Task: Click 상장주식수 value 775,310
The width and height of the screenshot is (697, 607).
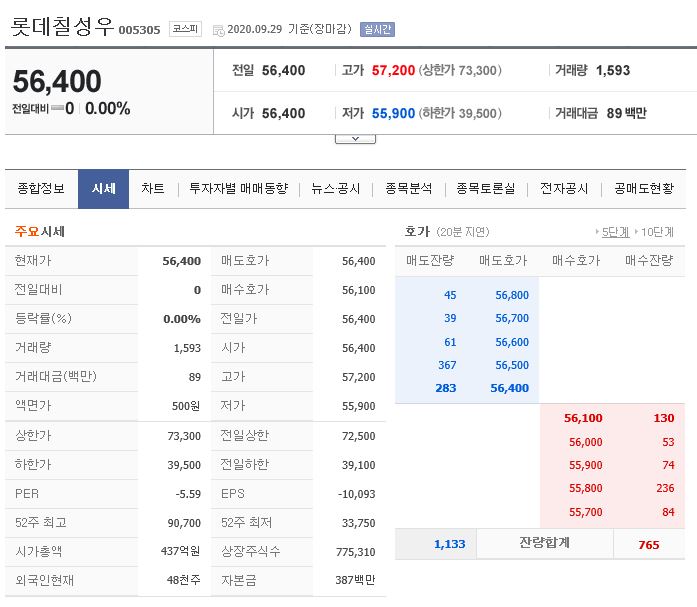Action: (x=356, y=552)
